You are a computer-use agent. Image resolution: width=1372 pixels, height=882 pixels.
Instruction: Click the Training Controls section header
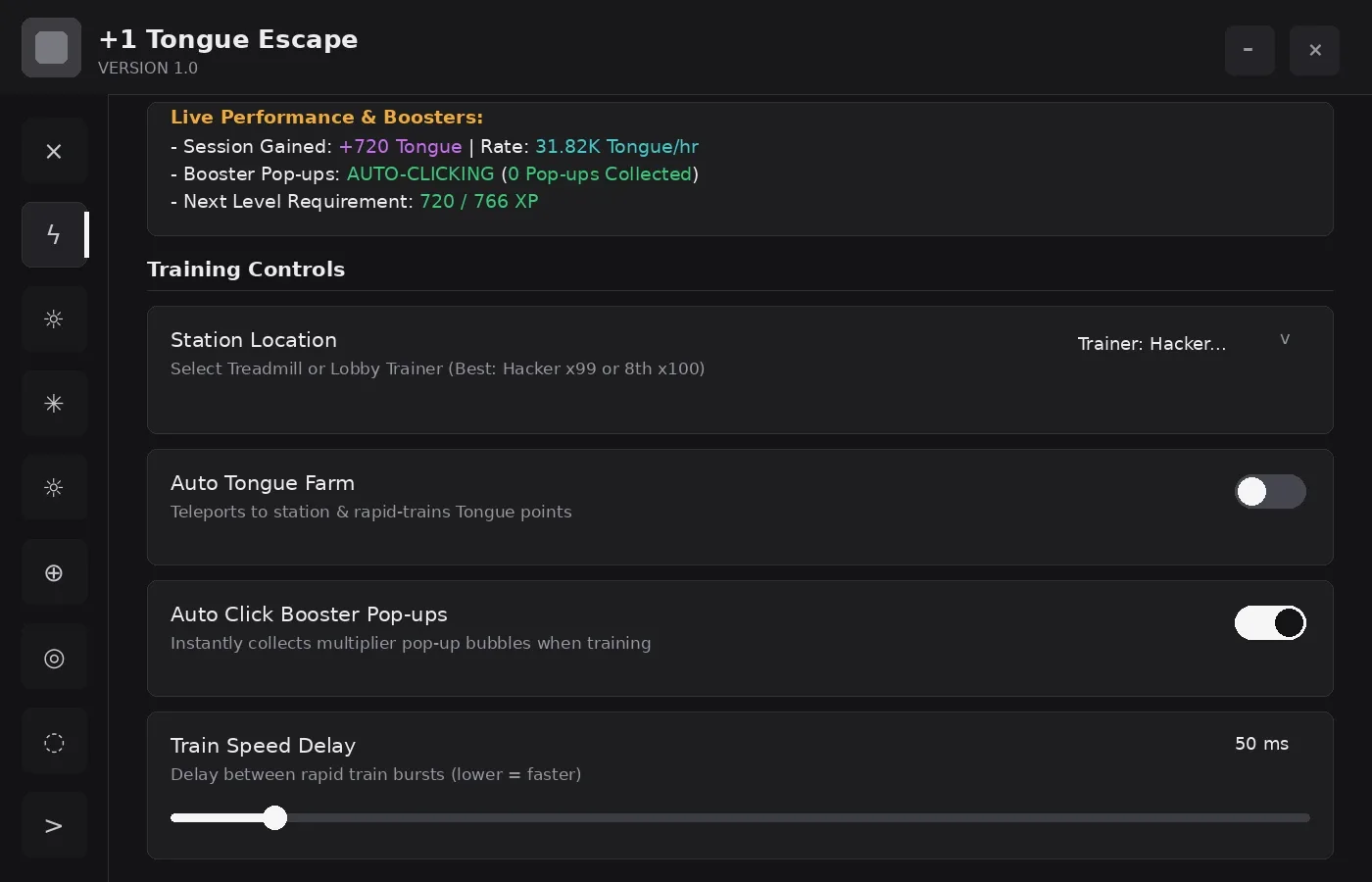246,269
